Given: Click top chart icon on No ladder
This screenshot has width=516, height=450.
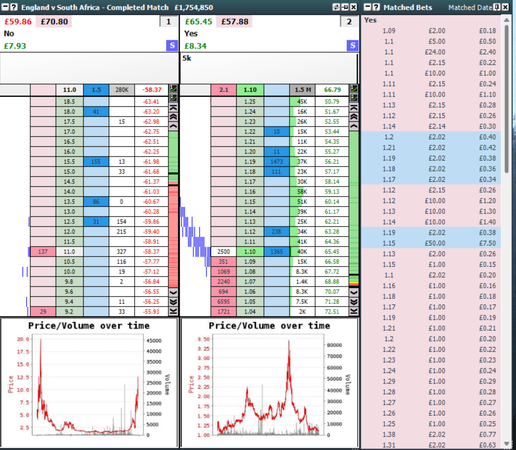Looking at the screenshot, I should 174,89.
